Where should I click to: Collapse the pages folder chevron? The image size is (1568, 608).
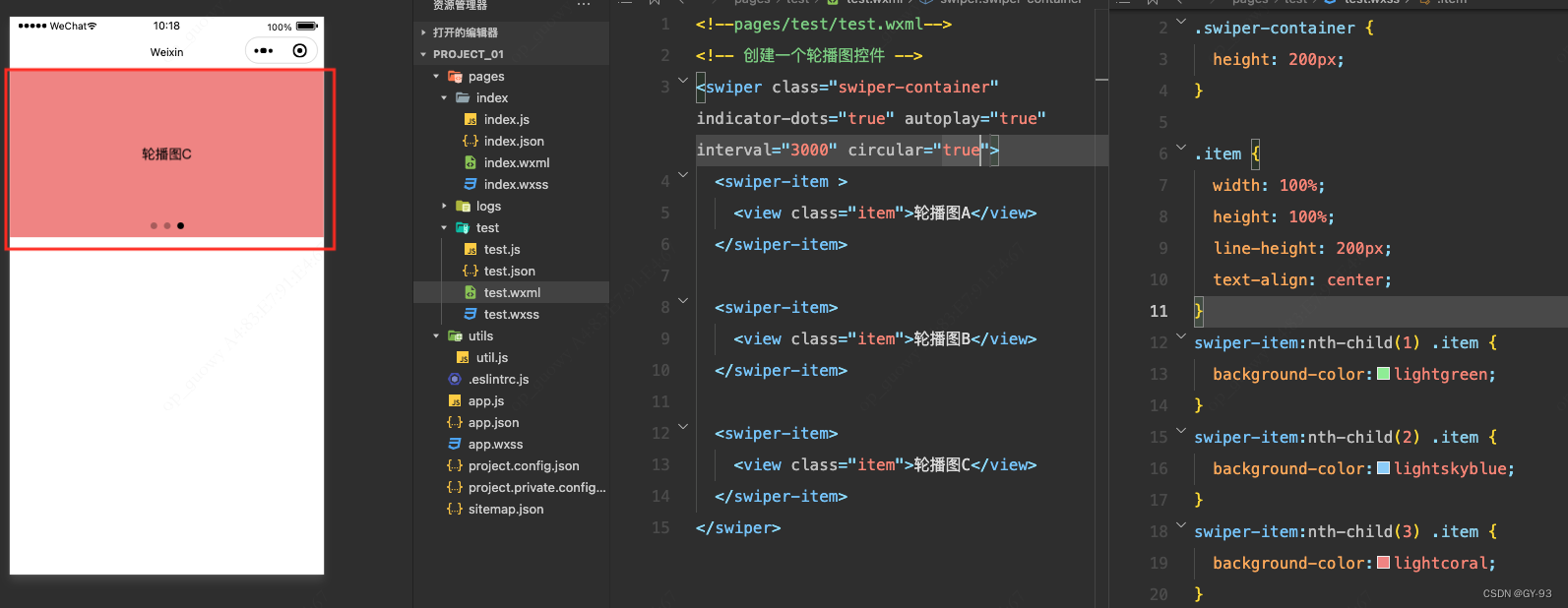pyautogui.click(x=436, y=76)
